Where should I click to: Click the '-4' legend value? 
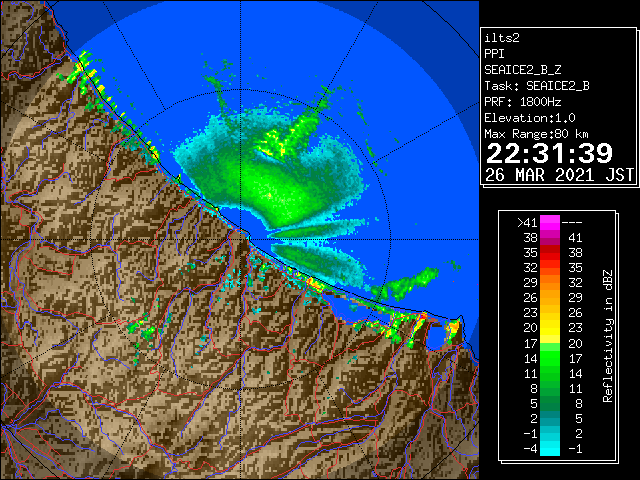point(530,449)
